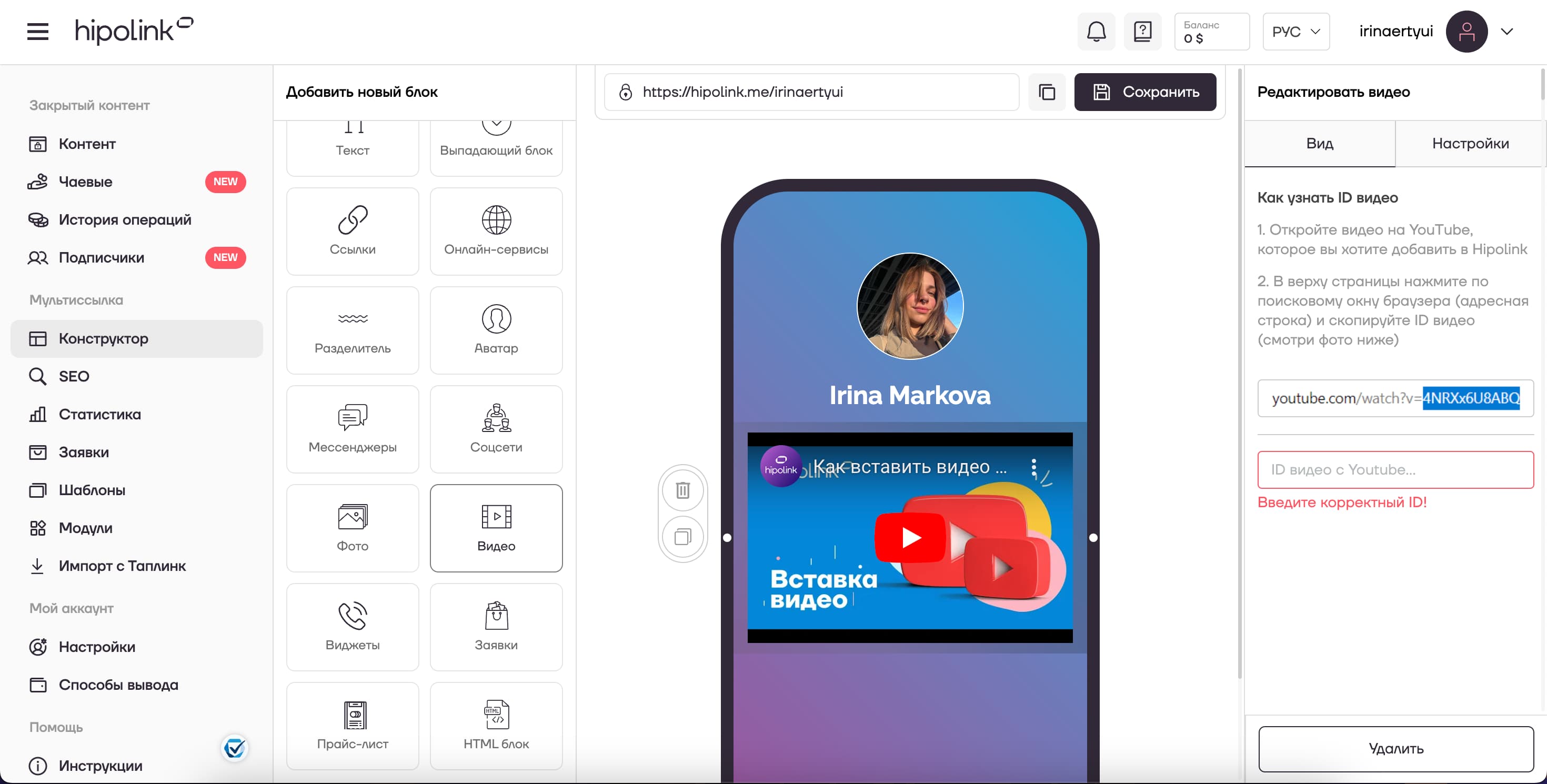1547x784 pixels.
Task: Add a Соцсети block
Action: pyautogui.click(x=496, y=429)
